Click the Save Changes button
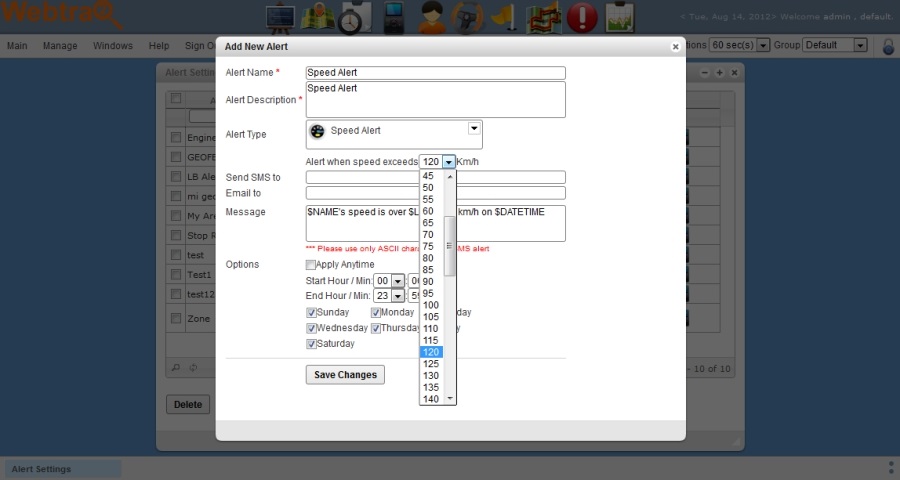 coord(345,375)
